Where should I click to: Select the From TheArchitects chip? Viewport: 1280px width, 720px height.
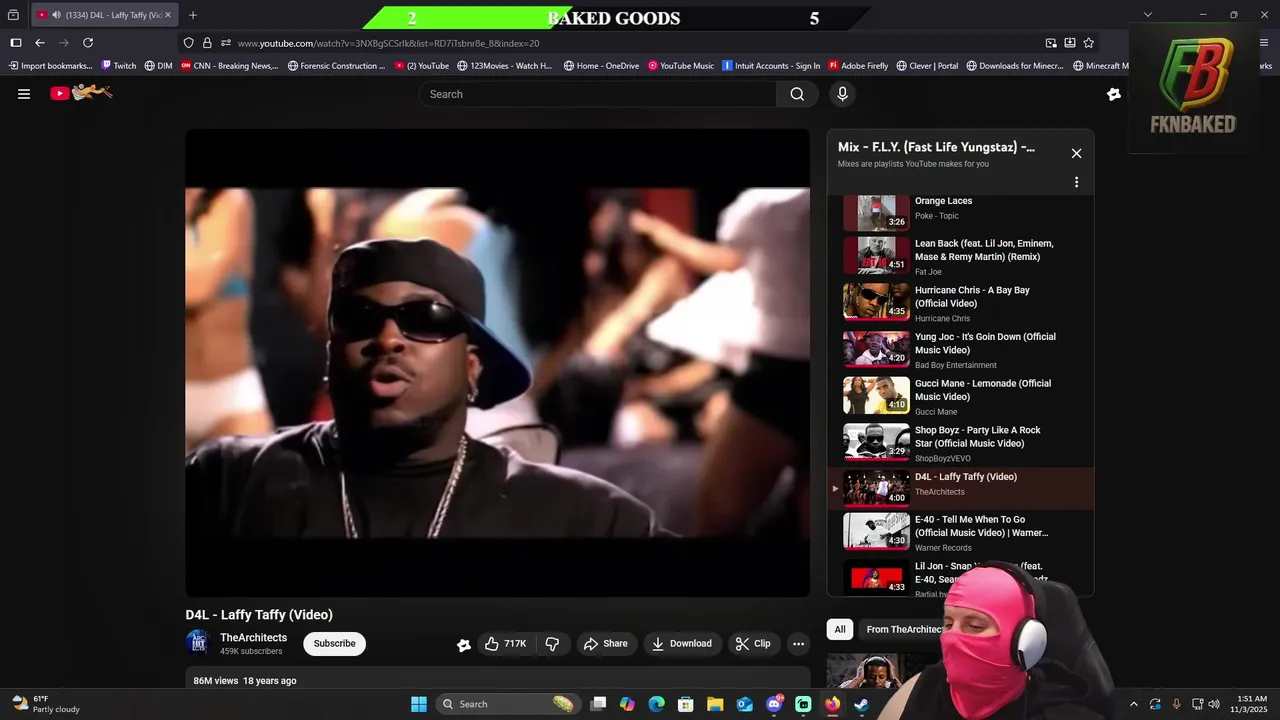click(x=904, y=629)
